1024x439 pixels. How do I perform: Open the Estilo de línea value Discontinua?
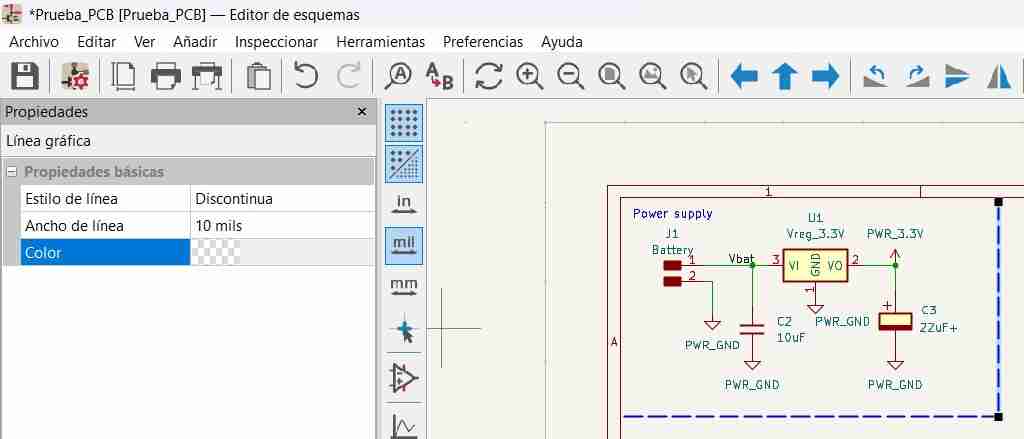(x=282, y=199)
